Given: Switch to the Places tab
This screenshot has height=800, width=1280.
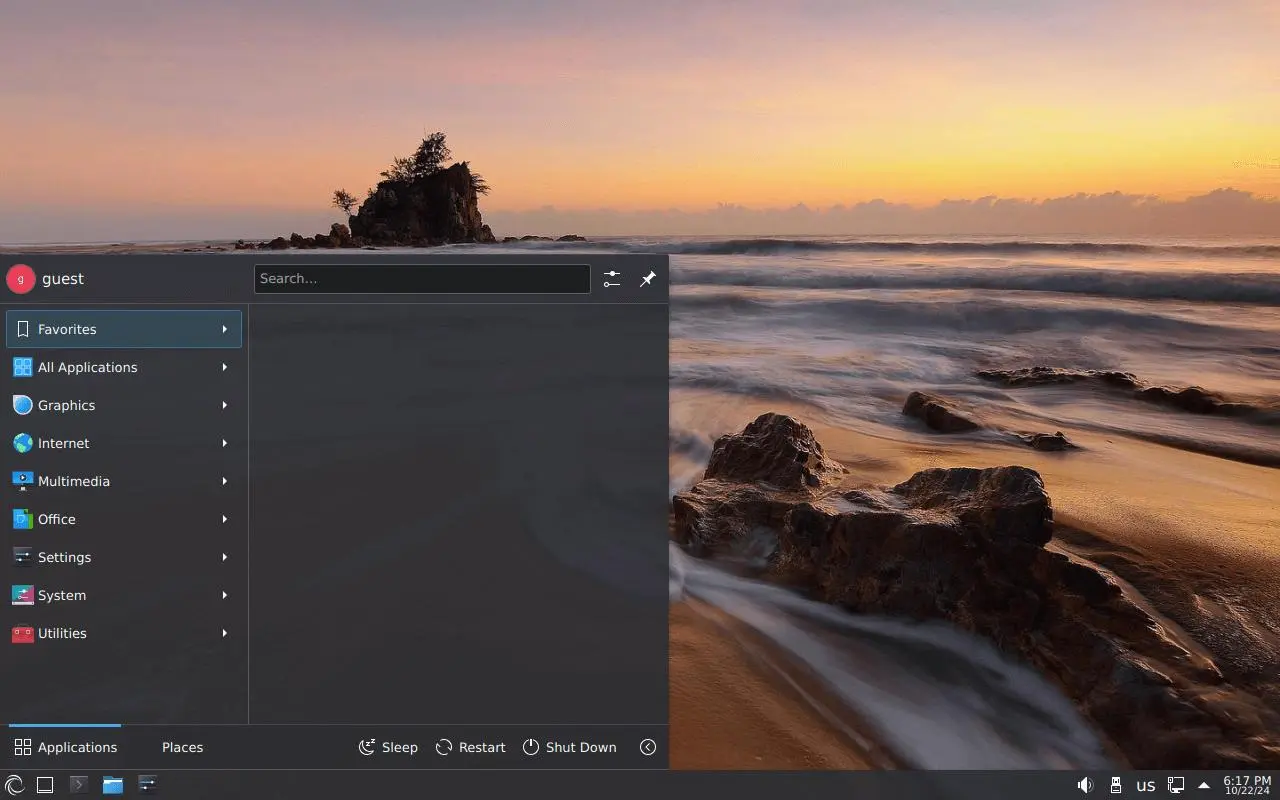Looking at the screenshot, I should [182, 747].
